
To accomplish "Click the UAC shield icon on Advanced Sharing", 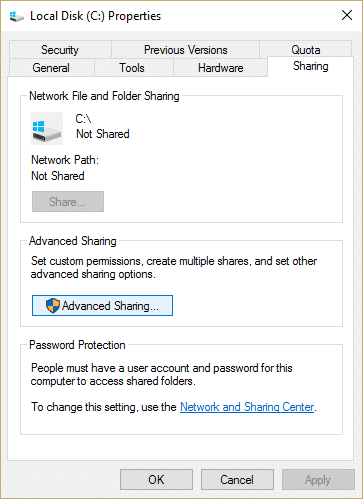I will click(x=53, y=305).
